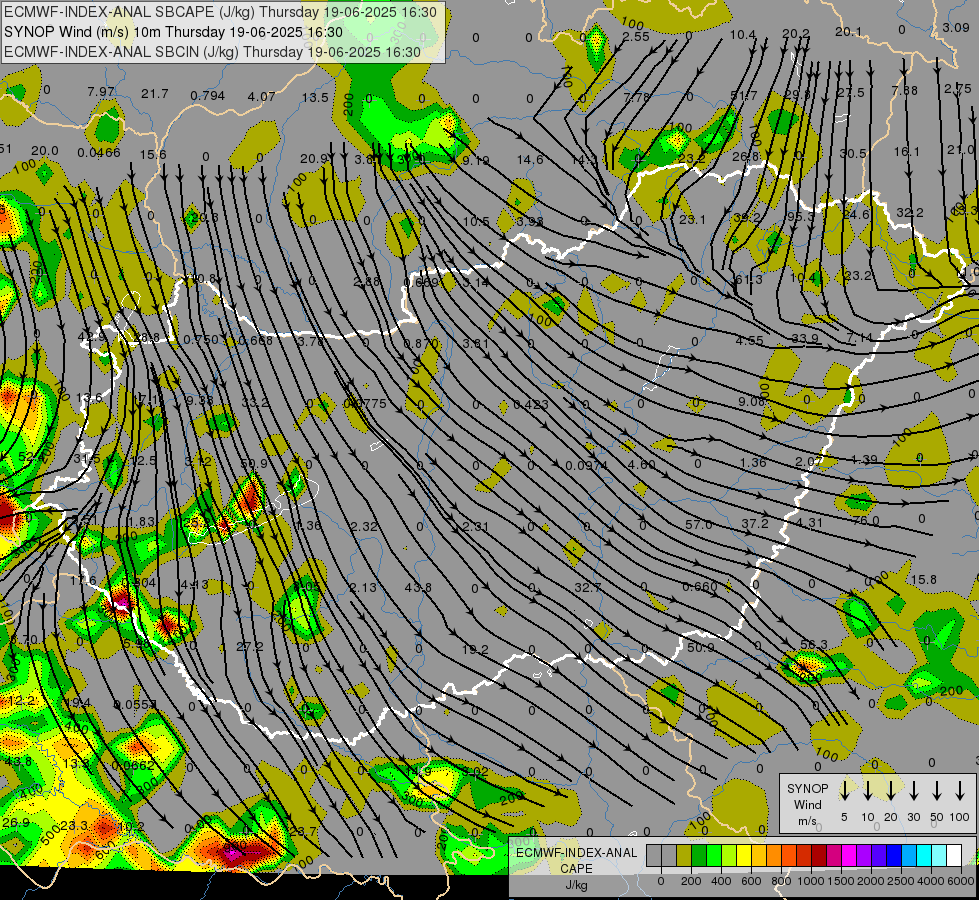This screenshot has width=979, height=900.
Task: Click the 'SYNOP Wind m/s' legend title
Action: (807, 805)
